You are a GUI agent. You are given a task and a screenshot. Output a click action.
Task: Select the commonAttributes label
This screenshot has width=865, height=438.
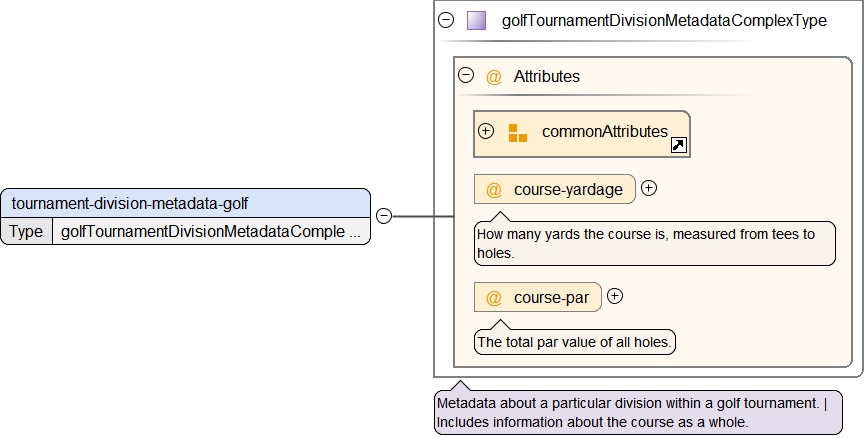[604, 132]
